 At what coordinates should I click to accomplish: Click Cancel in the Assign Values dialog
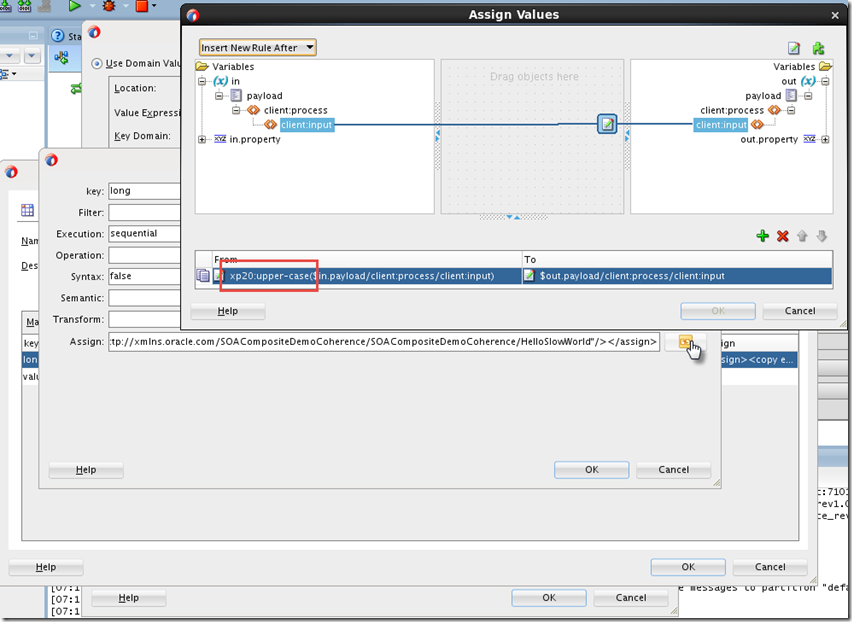799,311
